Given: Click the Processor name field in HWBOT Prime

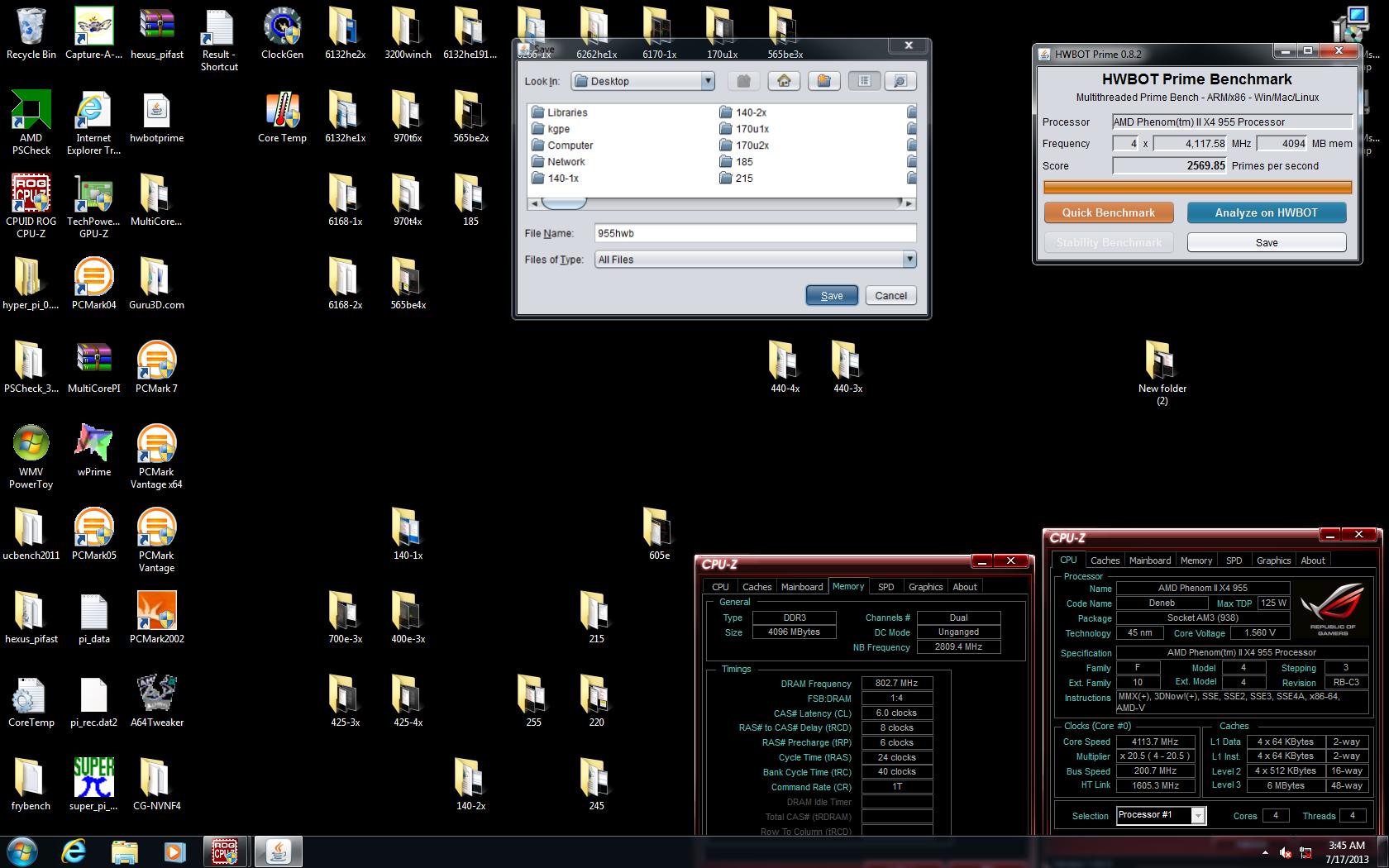Looking at the screenshot, I should [x=1232, y=122].
